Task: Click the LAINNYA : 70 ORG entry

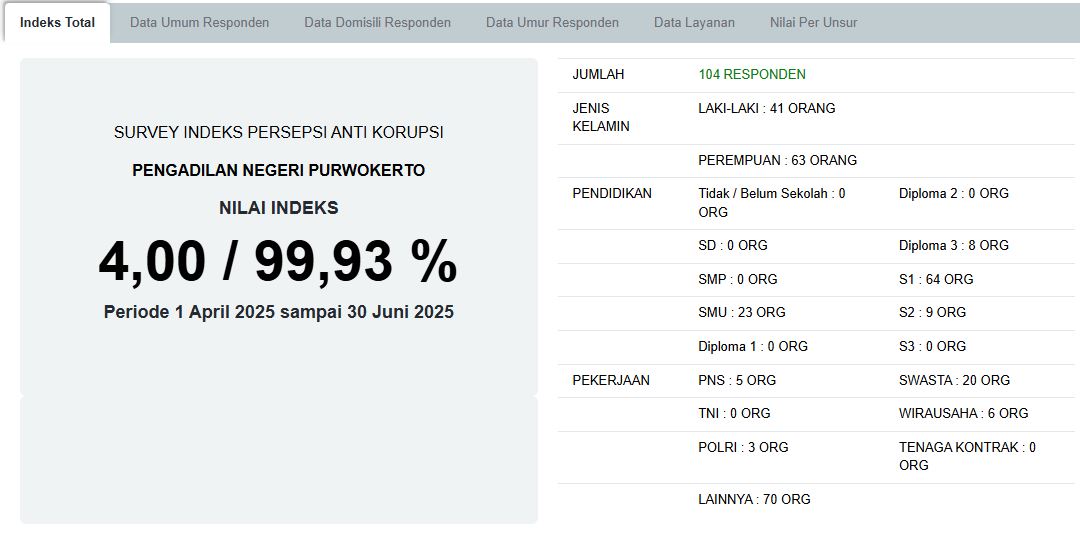Action: (754, 499)
